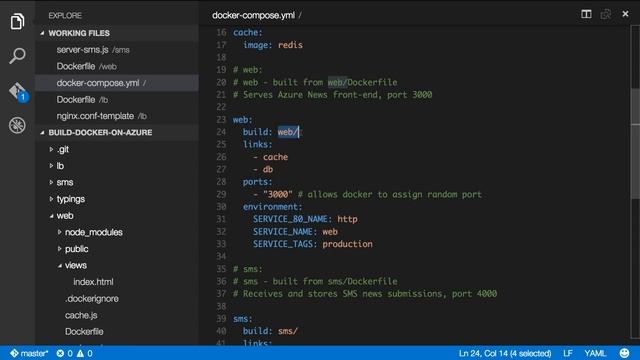Image resolution: width=640 pixels, height=360 pixels.
Task: Expand the sms folder
Action: [x=51, y=182]
